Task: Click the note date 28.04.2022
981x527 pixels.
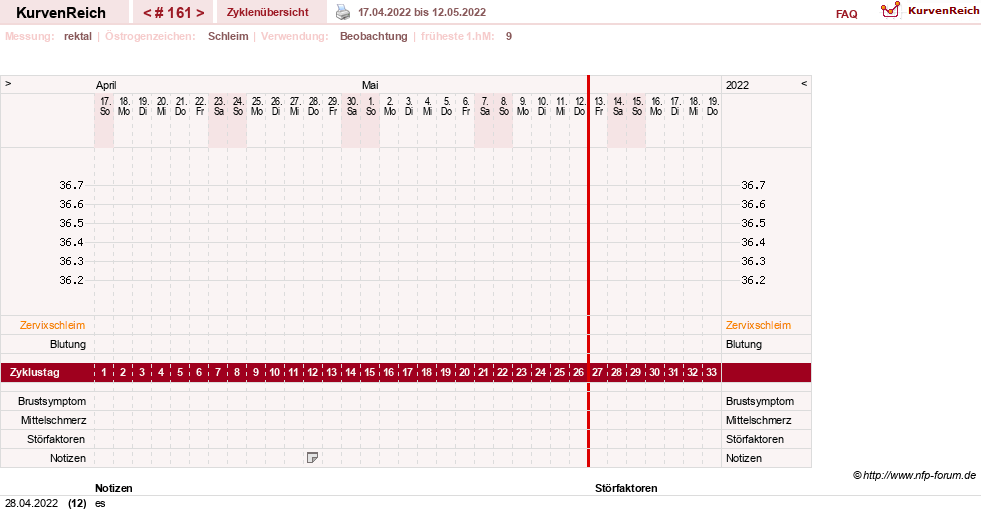Action: click(x=31, y=503)
